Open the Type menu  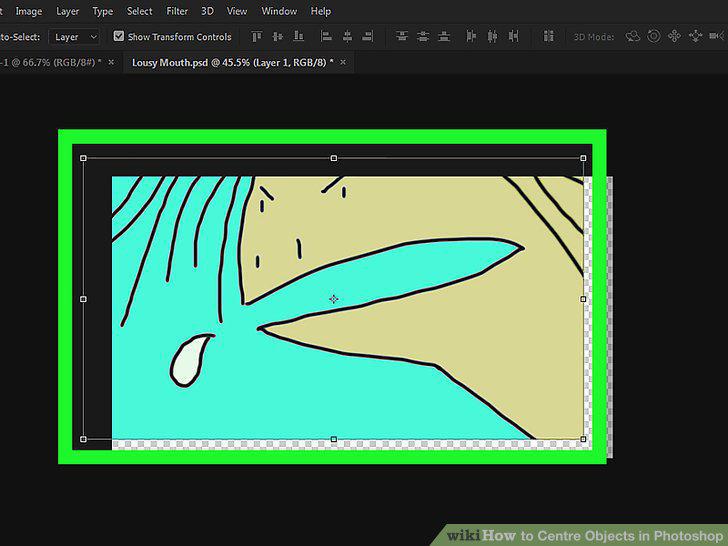[x=103, y=11]
